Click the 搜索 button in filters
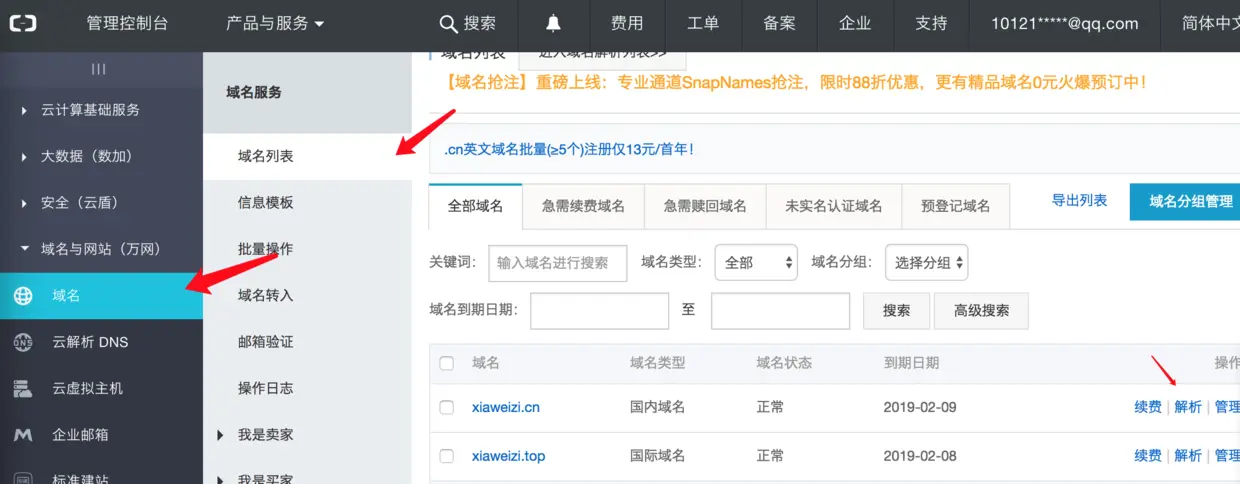Screen dimensions: 1240x484 [897, 311]
